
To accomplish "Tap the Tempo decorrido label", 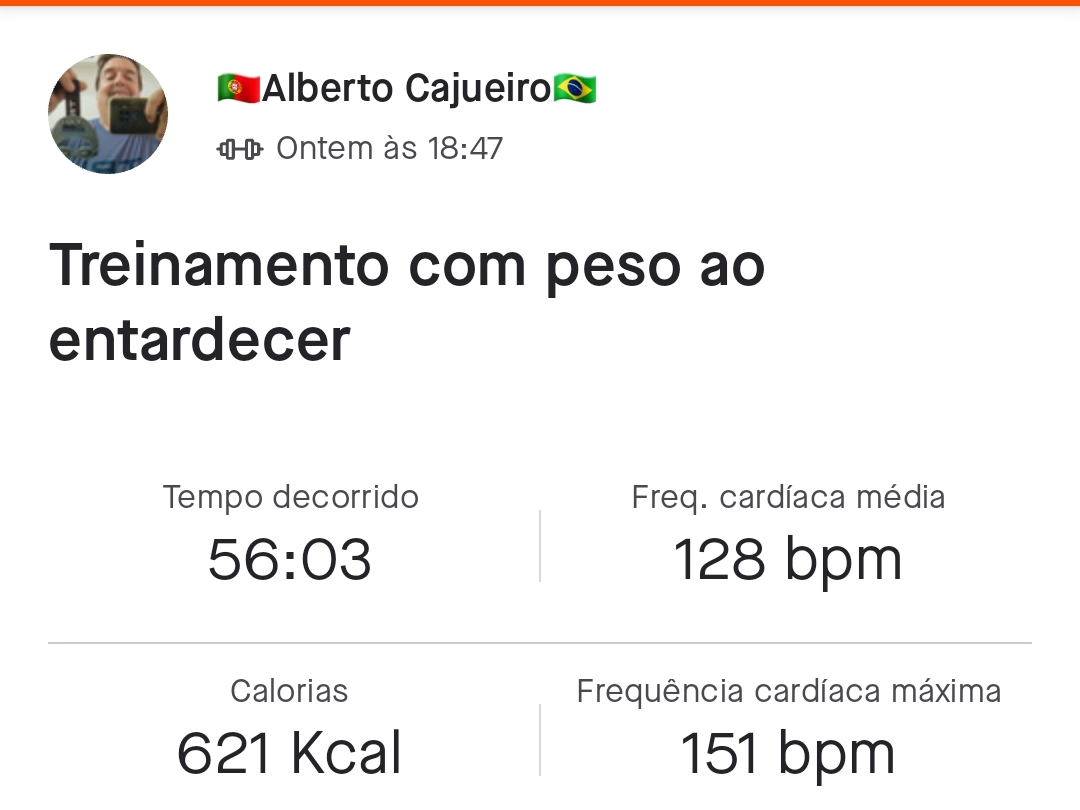I will click(x=291, y=497).
